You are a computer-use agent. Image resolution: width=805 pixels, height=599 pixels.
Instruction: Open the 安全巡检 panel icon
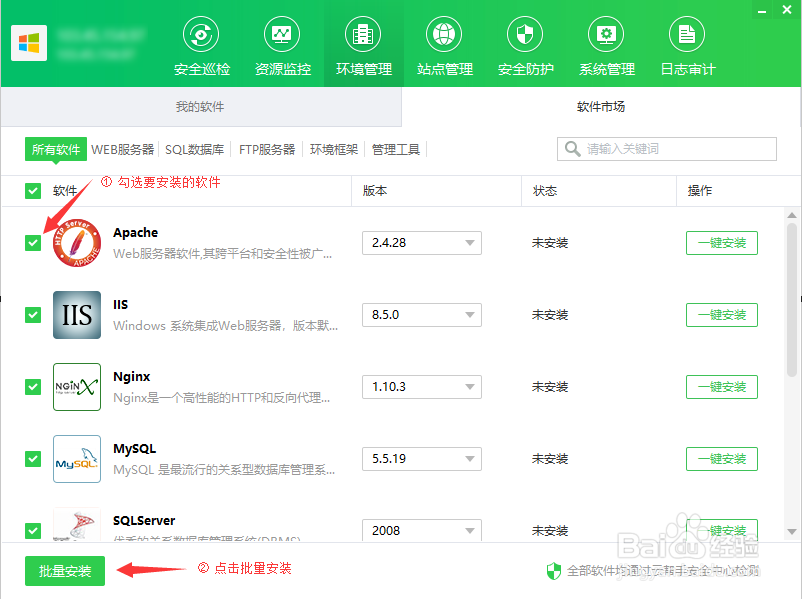coord(200,33)
